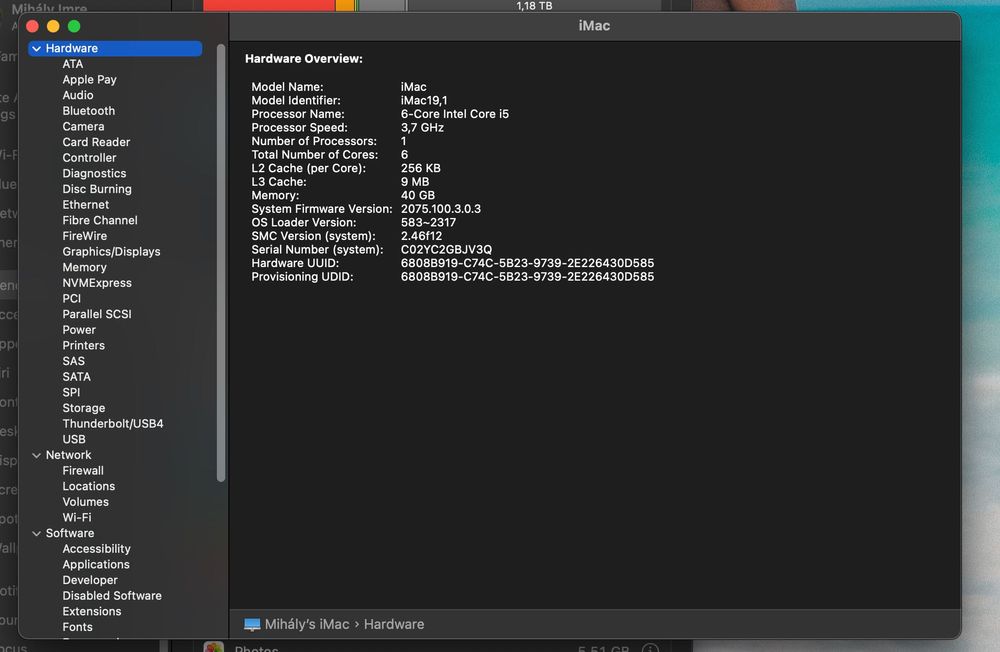This screenshot has height=652, width=1000.
Task: Click the Hardware Overview heading
Action: 304,59
